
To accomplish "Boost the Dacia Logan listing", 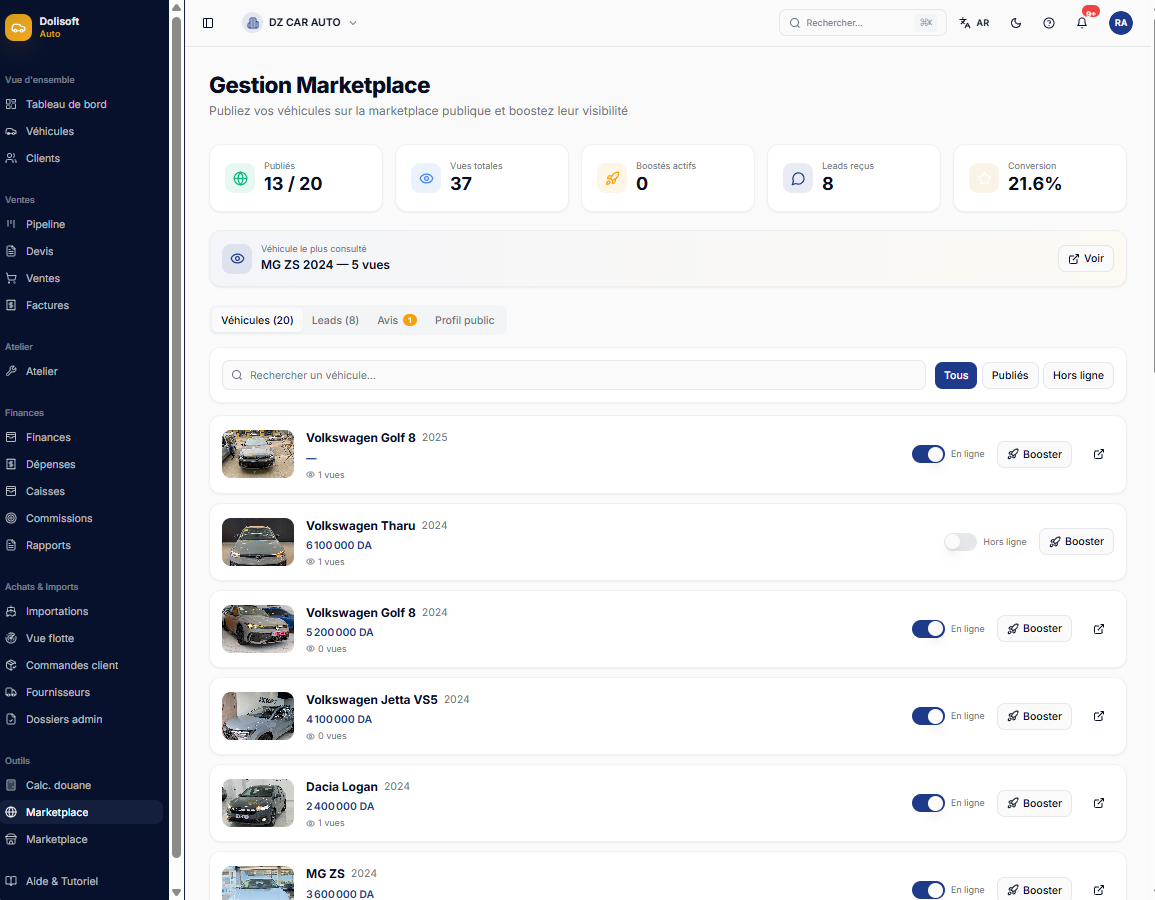I will coord(1034,804).
